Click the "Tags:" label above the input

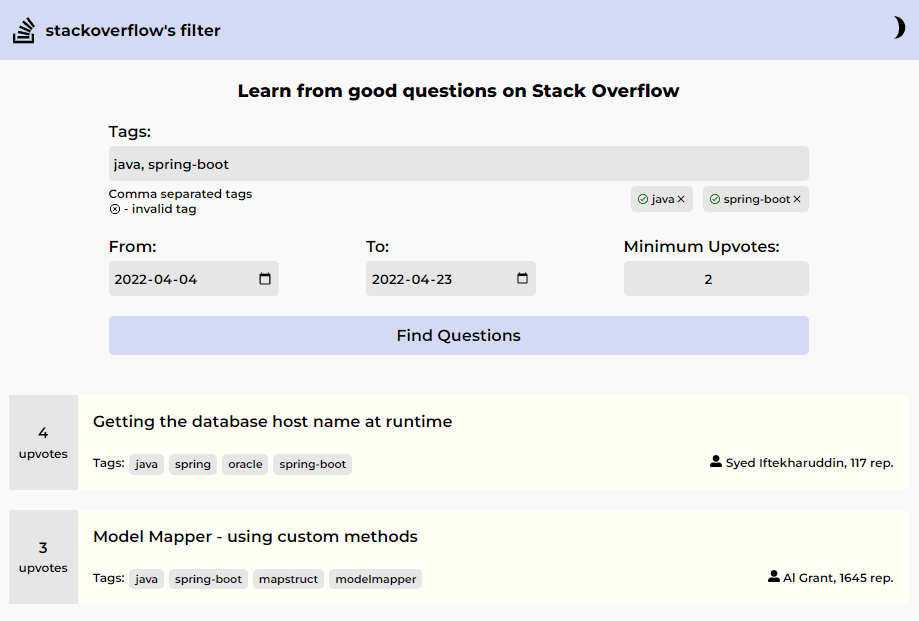pos(130,132)
